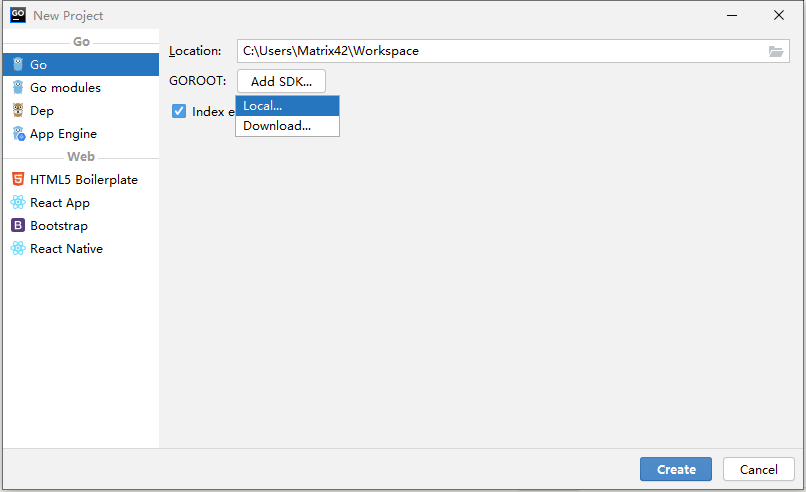
Task: Click the GoLand logo in title bar
Action: point(18,15)
